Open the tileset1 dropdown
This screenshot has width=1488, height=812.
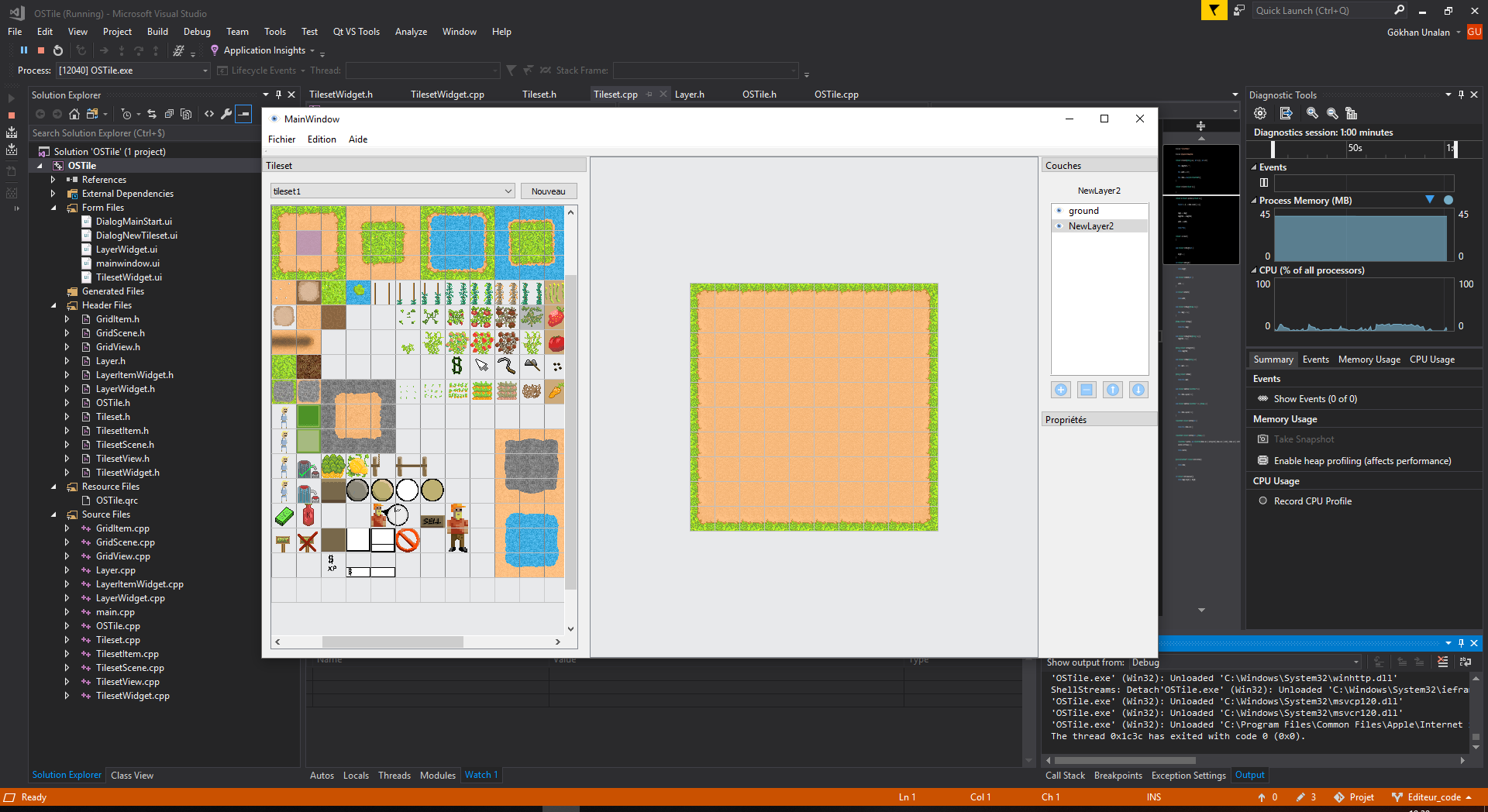coord(509,191)
